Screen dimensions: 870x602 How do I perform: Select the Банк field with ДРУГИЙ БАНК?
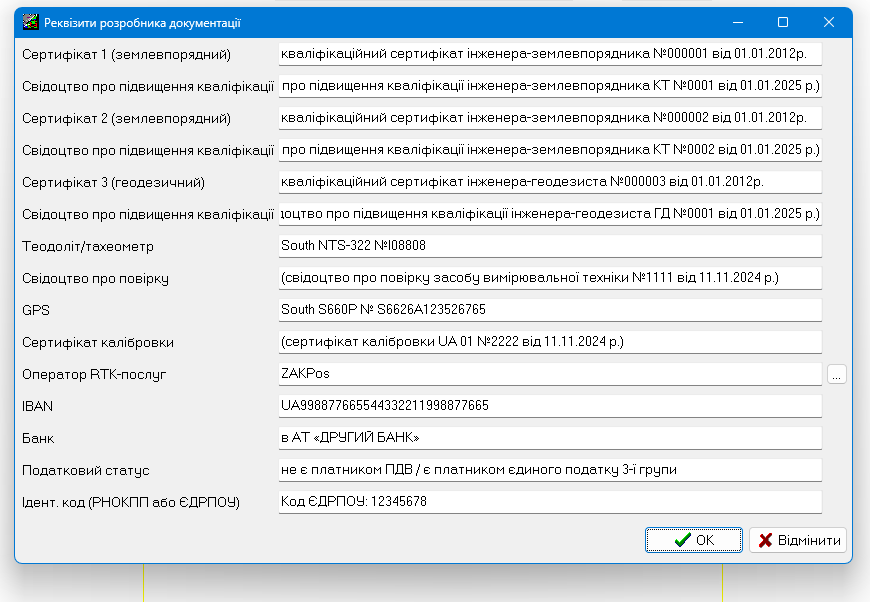click(x=549, y=438)
